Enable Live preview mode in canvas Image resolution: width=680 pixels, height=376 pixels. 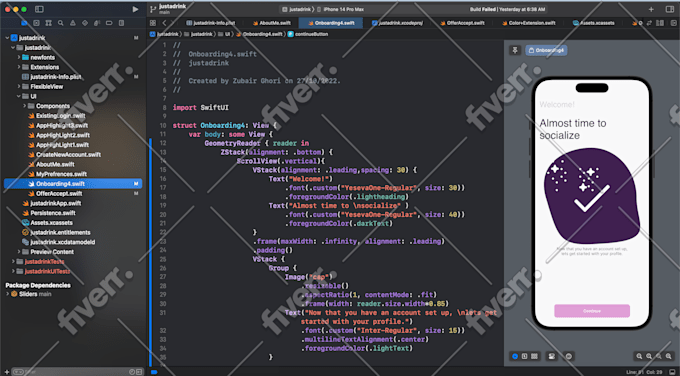515,356
